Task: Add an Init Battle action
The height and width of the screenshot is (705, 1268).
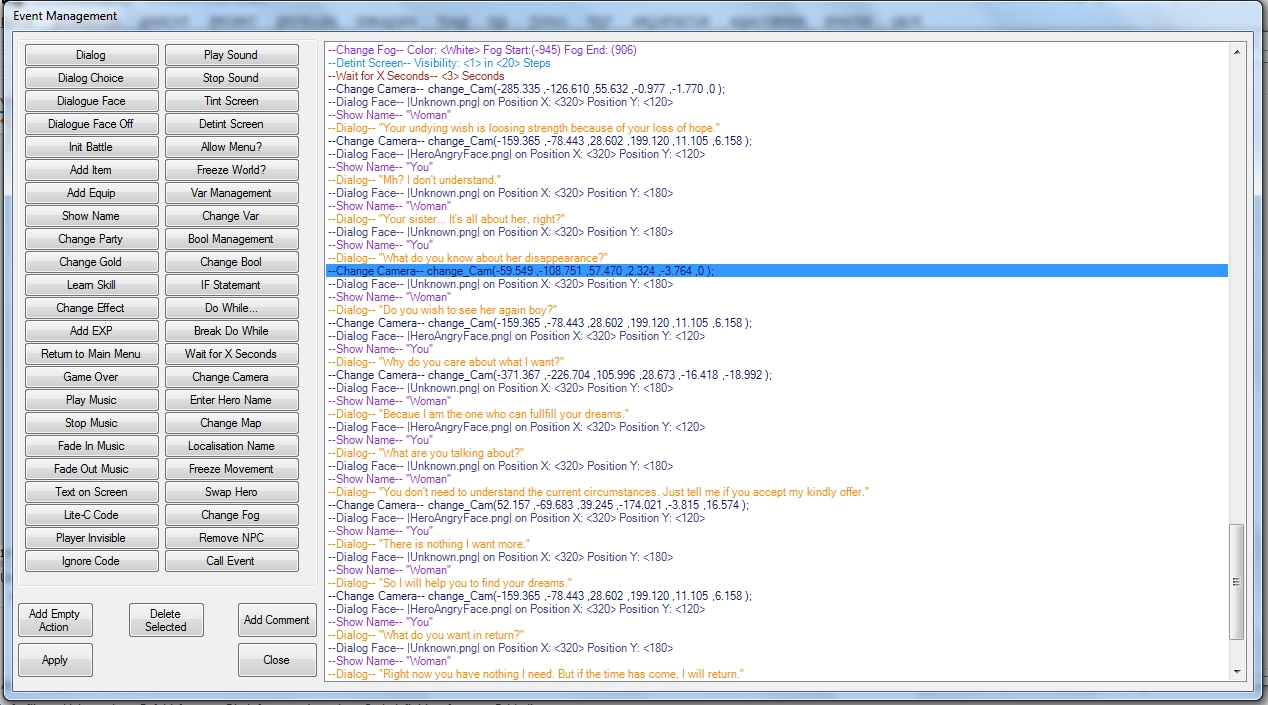Action: (x=91, y=147)
